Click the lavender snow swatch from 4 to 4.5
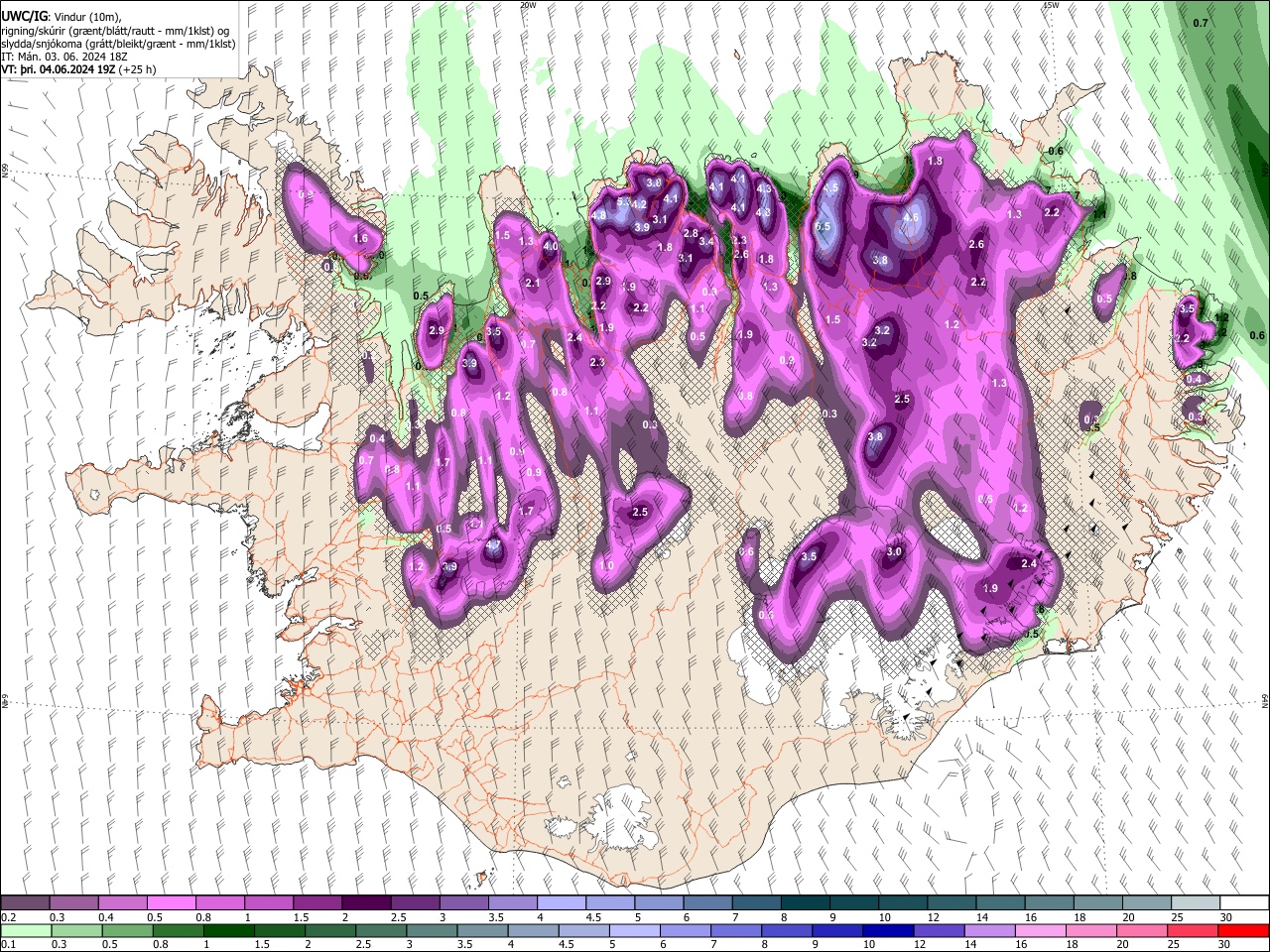 pos(560,902)
